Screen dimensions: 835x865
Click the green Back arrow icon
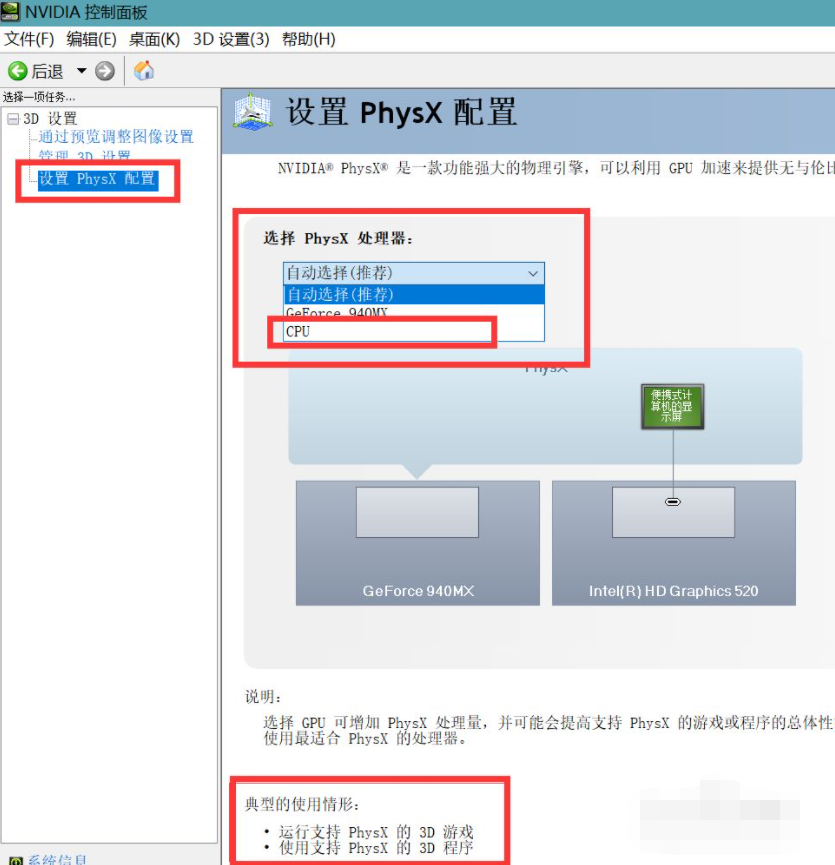tap(18, 71)
